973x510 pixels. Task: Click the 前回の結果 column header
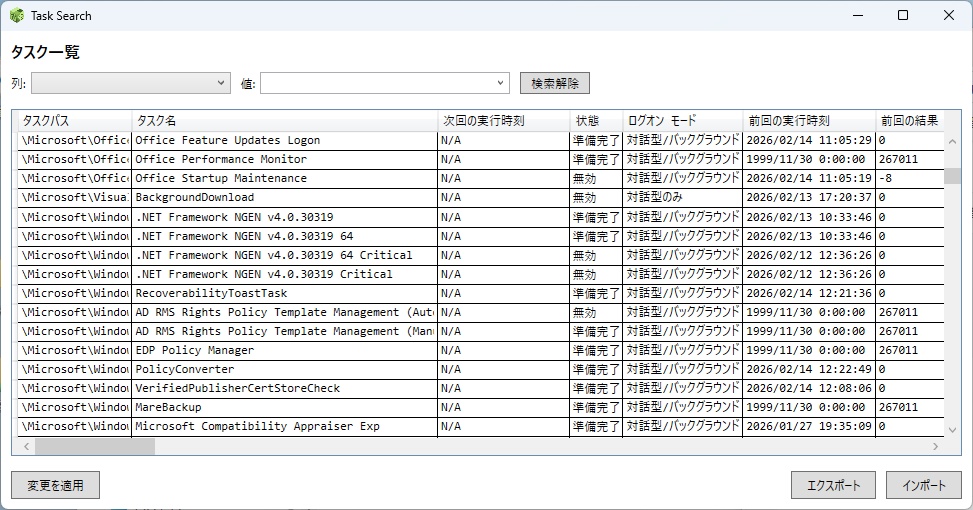910,120
